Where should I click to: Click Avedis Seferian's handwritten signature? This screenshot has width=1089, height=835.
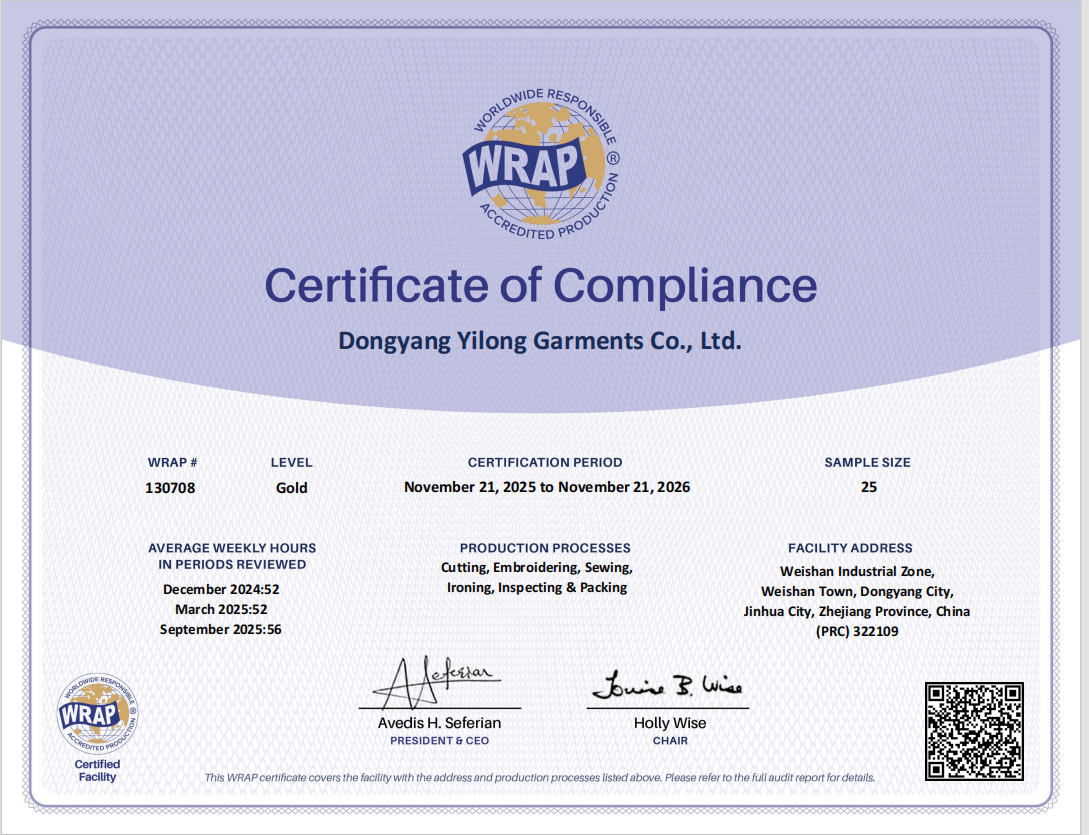436,681
